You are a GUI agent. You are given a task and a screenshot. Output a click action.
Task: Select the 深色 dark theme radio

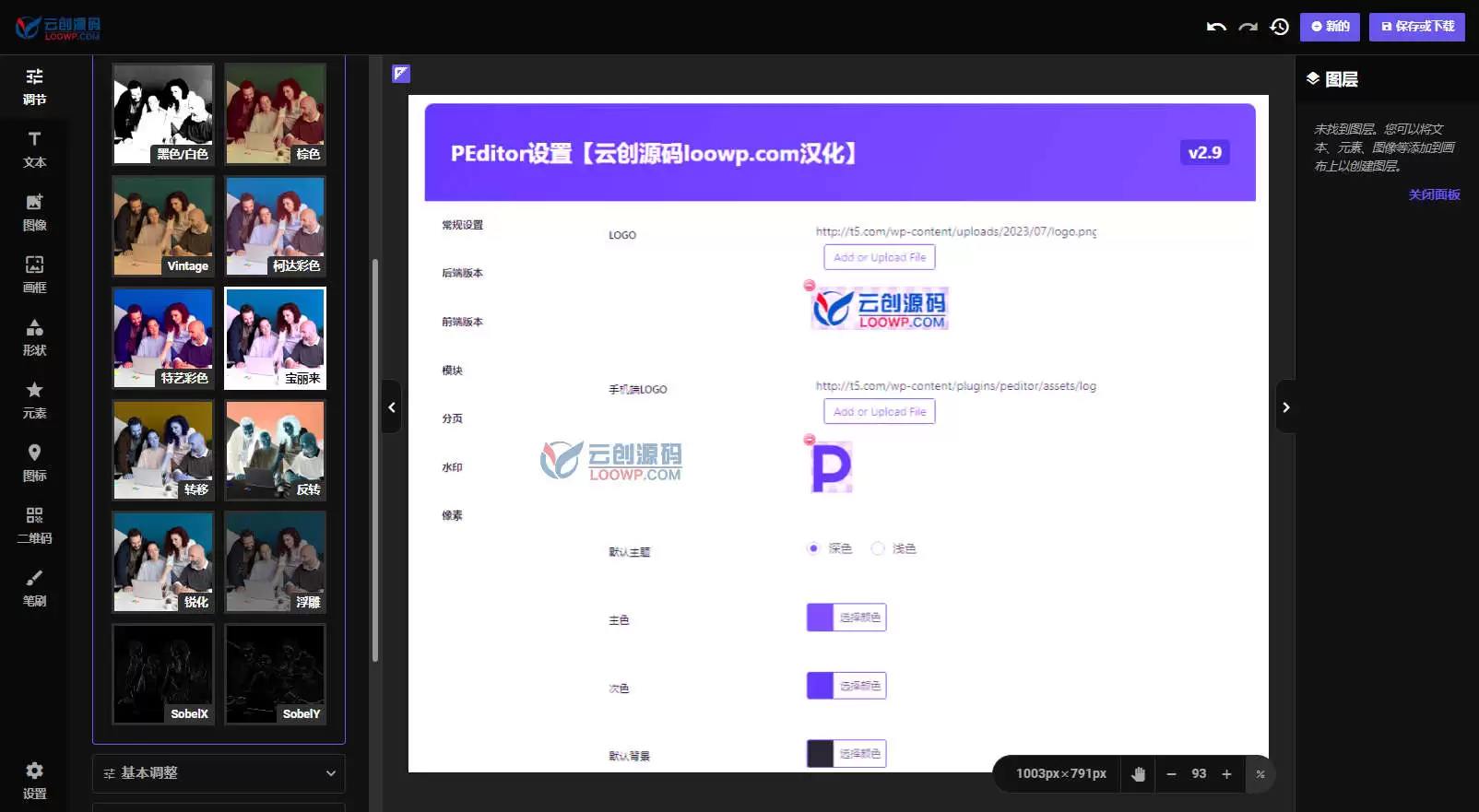(x=813, y=548)
